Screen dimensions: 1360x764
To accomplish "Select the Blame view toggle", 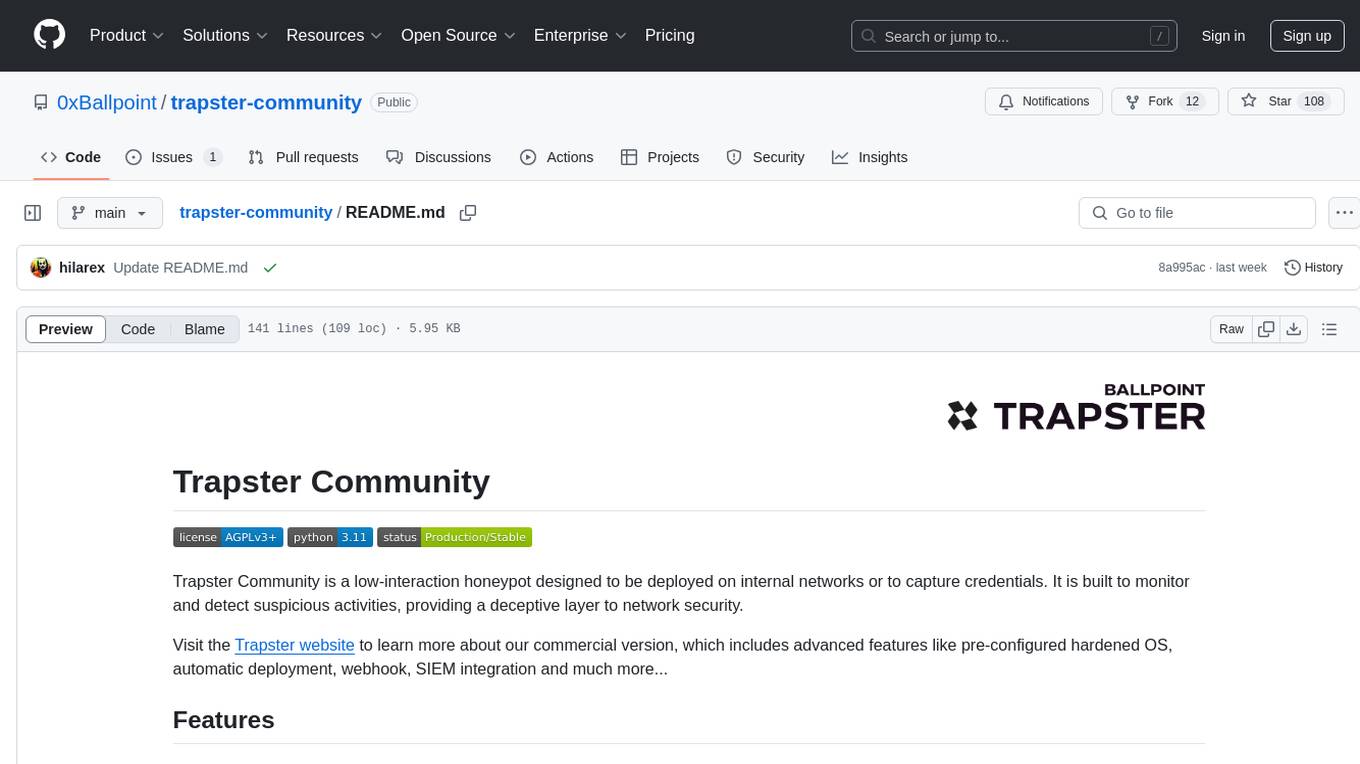I will [204, 329].
